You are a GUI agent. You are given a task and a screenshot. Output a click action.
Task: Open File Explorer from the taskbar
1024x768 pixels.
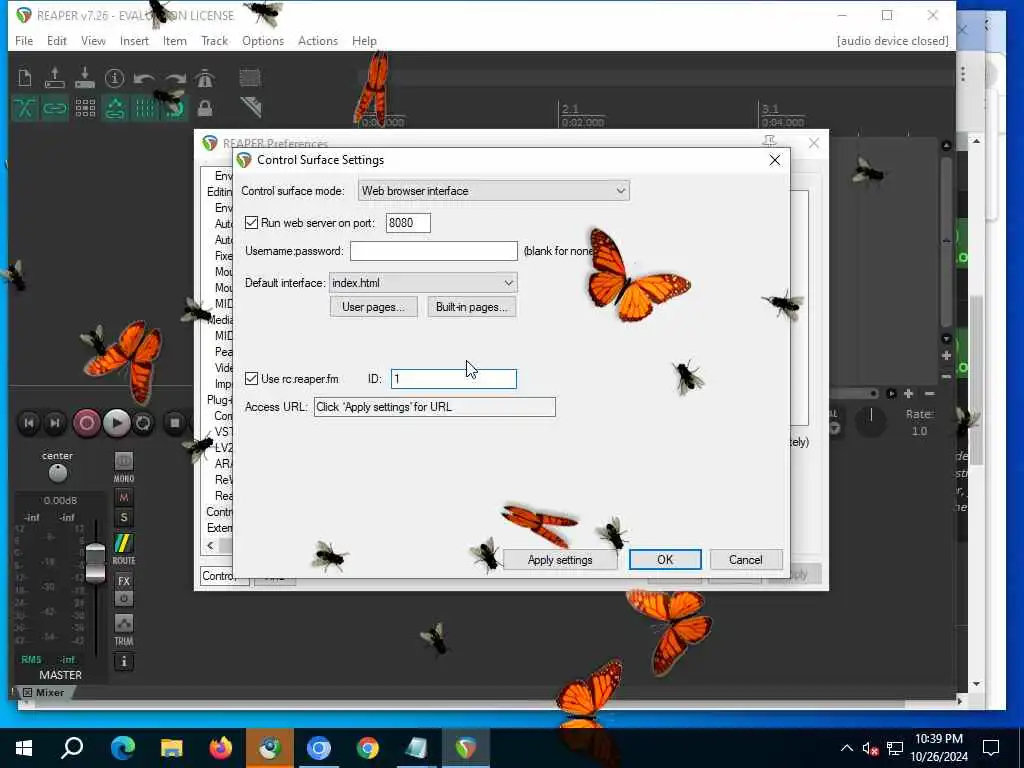tap(172, 748)
